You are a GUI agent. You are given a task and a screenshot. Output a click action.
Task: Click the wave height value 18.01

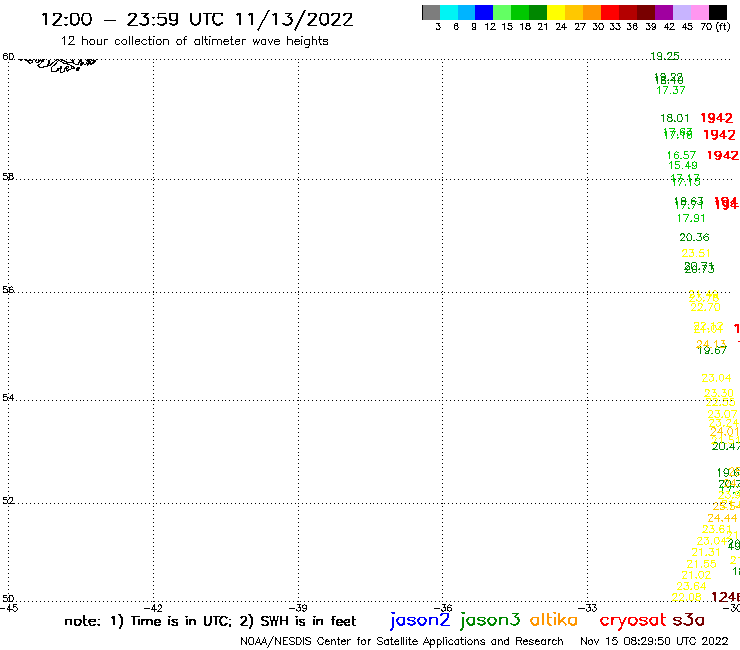[674, 118]
